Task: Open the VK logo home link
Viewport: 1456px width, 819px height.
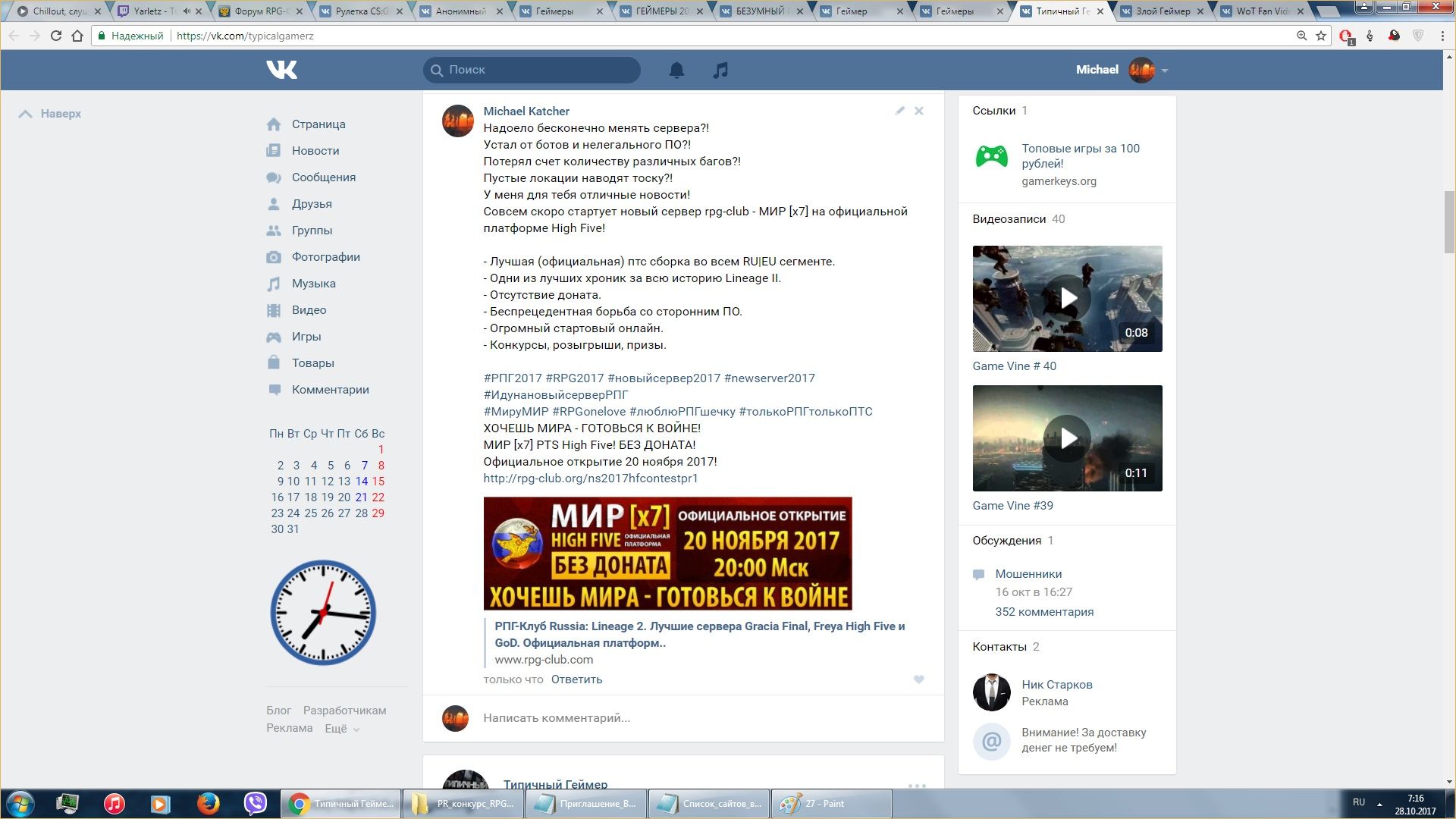Action: (x=281, y=70)
